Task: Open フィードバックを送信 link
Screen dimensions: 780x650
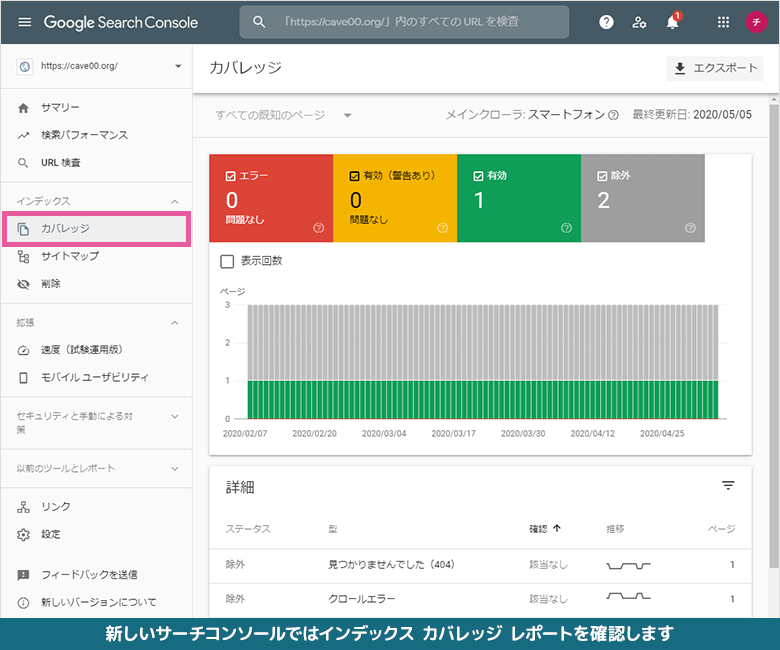Action: (x=97, y=575)
